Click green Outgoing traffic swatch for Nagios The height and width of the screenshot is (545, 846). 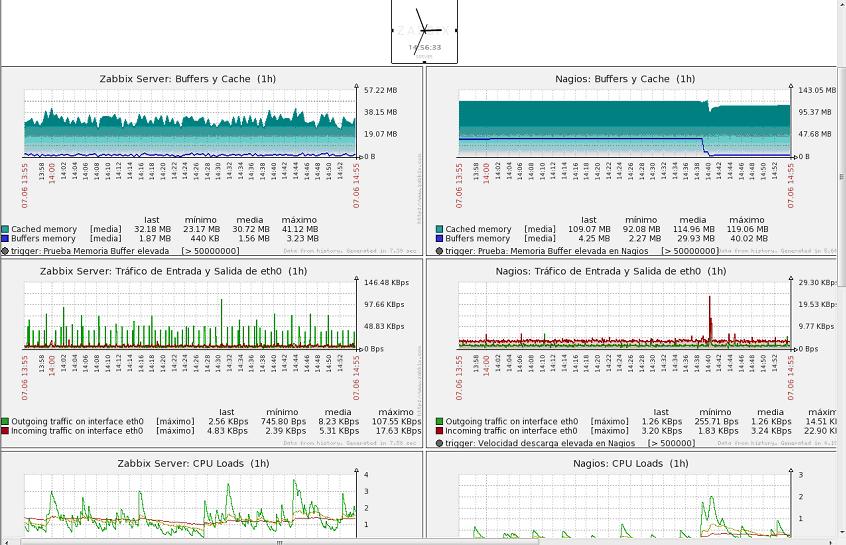point(440,421)
